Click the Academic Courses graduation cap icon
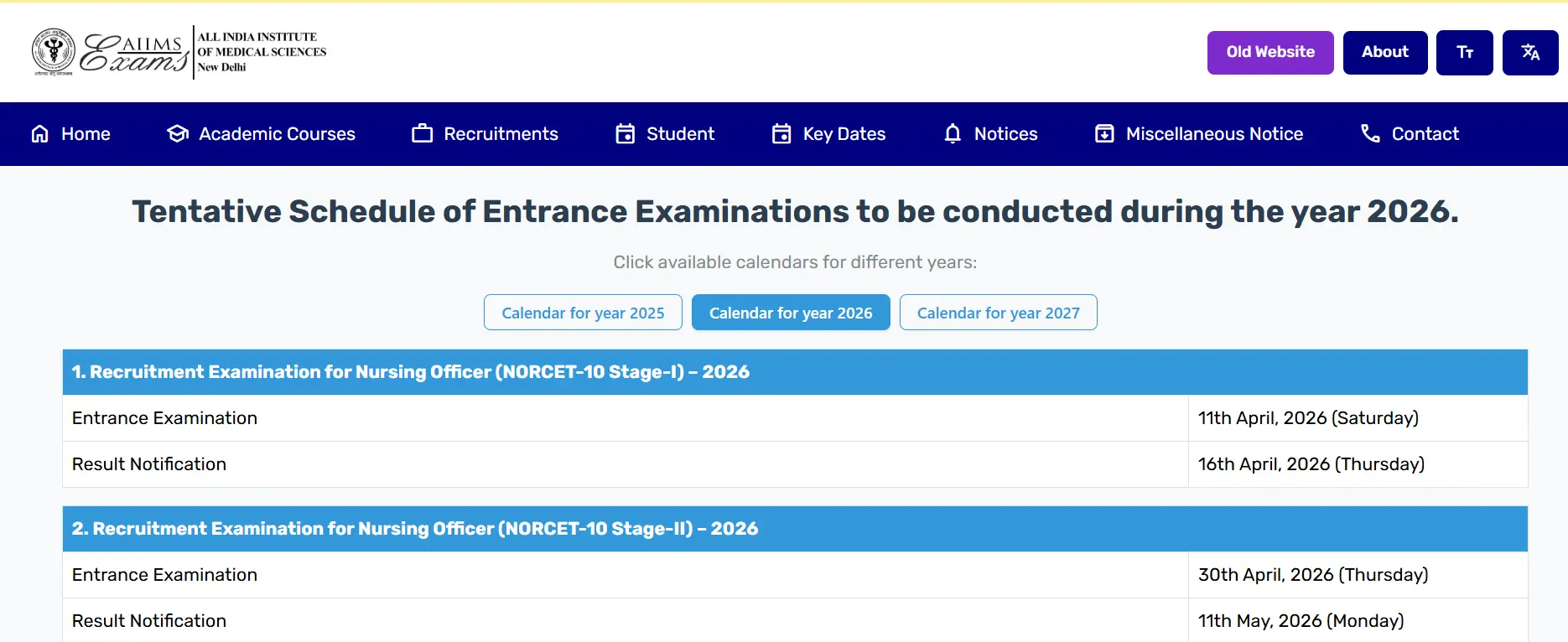Viewport: 1568px width, 642px height. click(178, 134)
